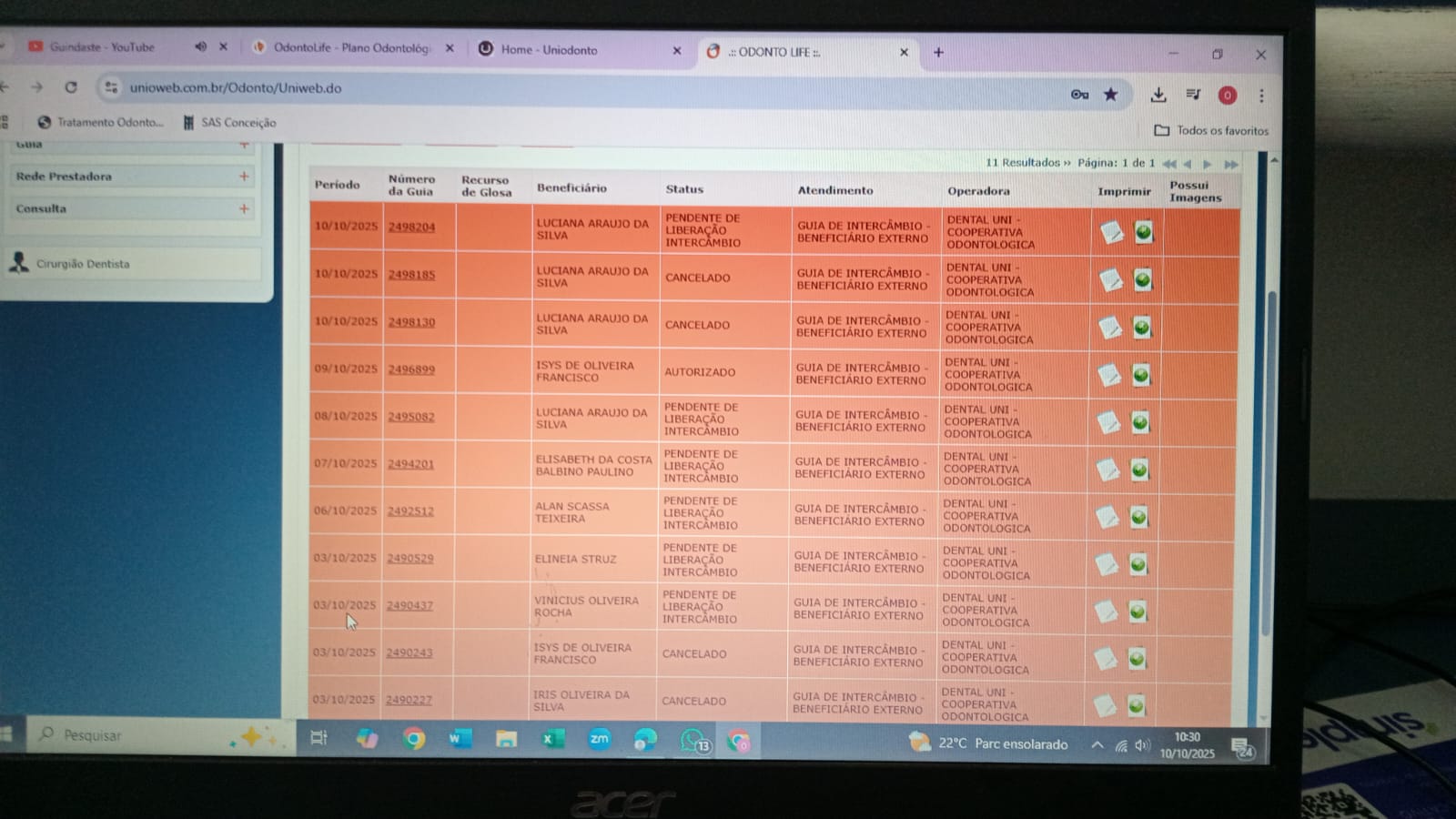The height and width of the screenshot is (819, 1456).
Task: Open the Chrome profile avatar
Action: (1228, 96)
